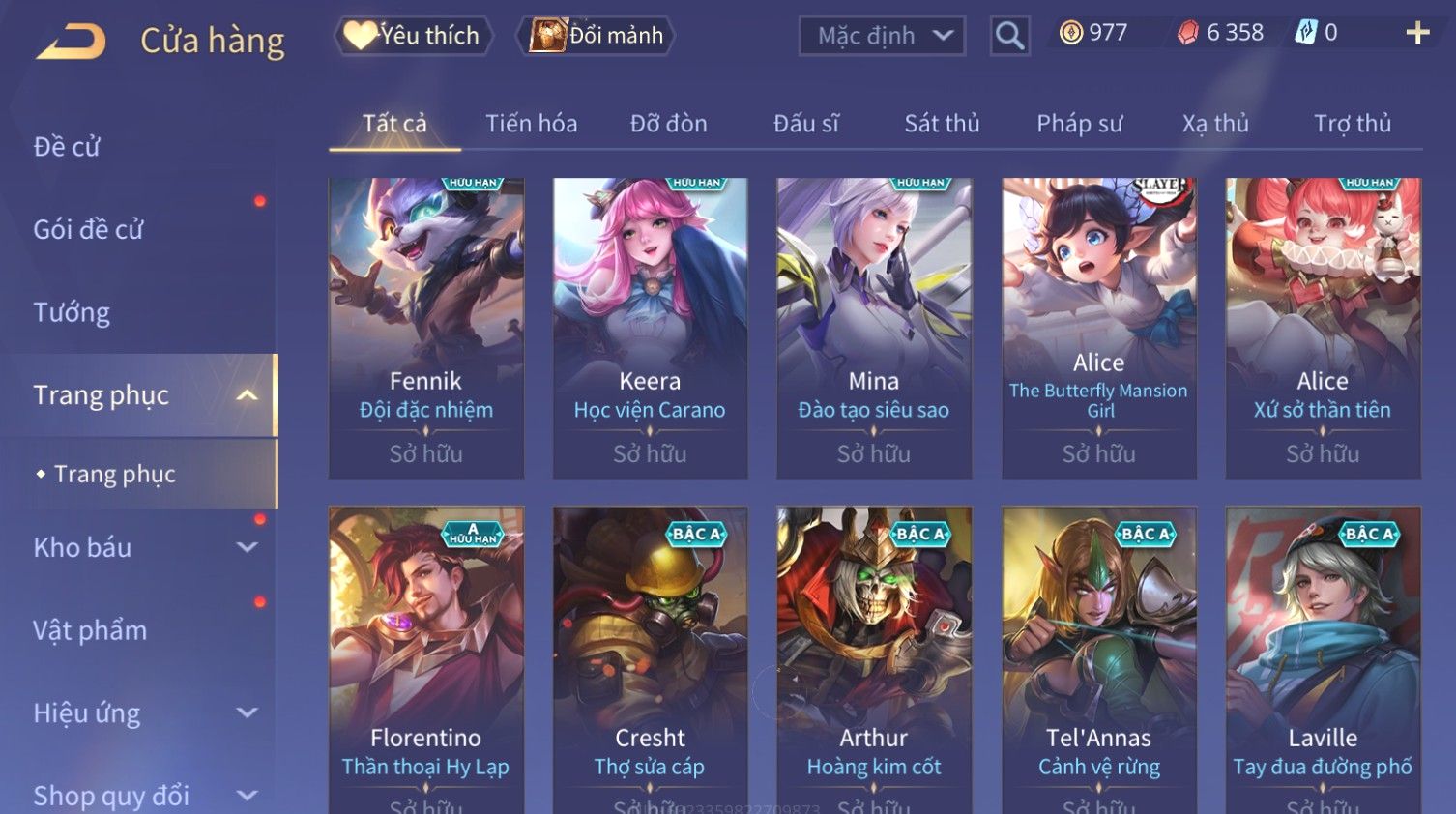Tap the gold coin balance icon

(1070, 33)
